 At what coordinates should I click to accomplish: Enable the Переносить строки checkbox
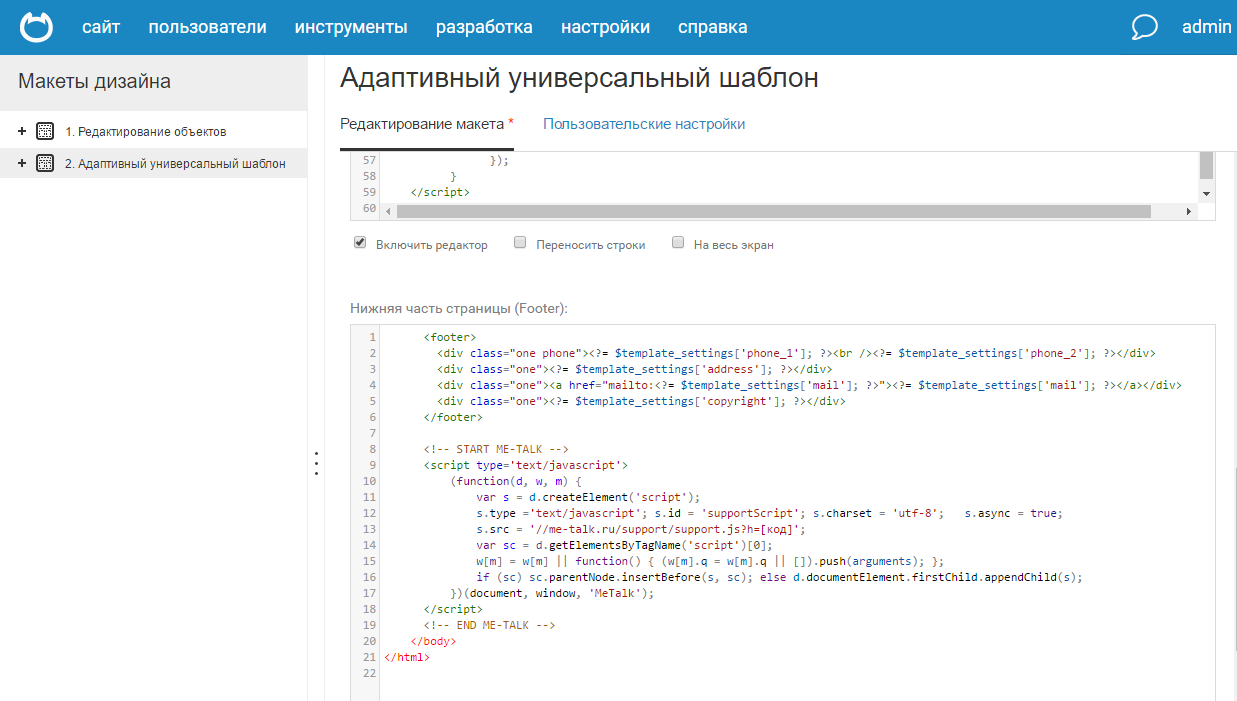pos(520,243)
